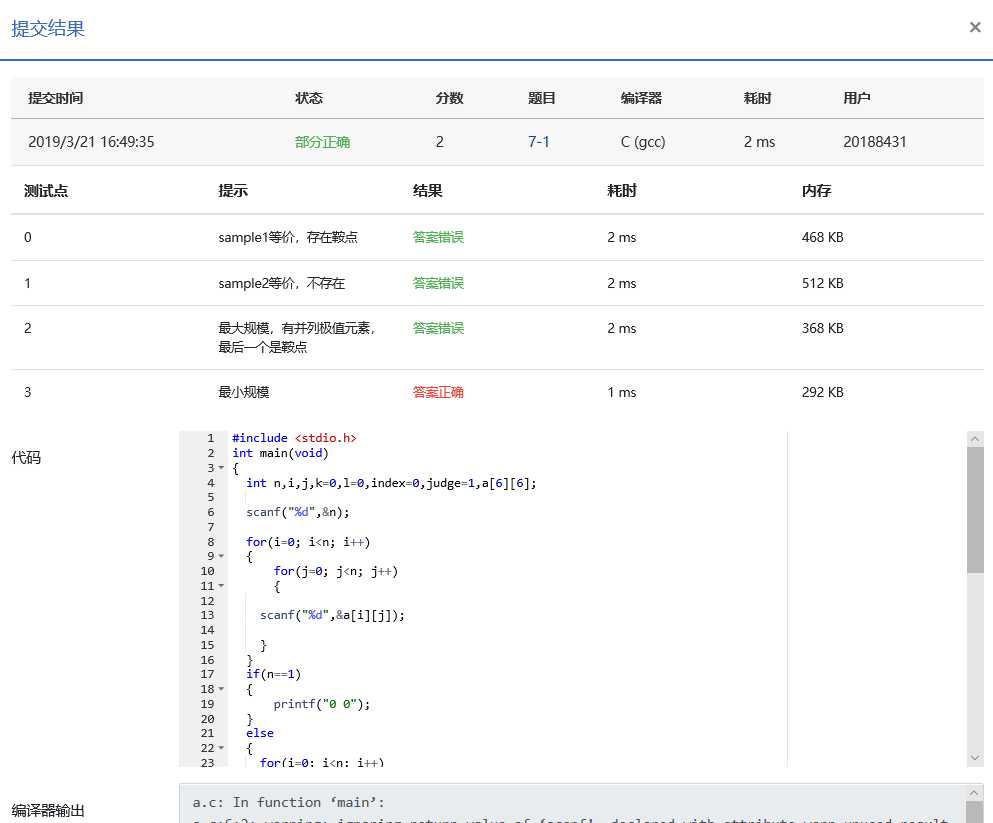The height and width of the screenshot is (823, 993).
Task: Click user ID 20188431
Action: [x=875, y=142]
